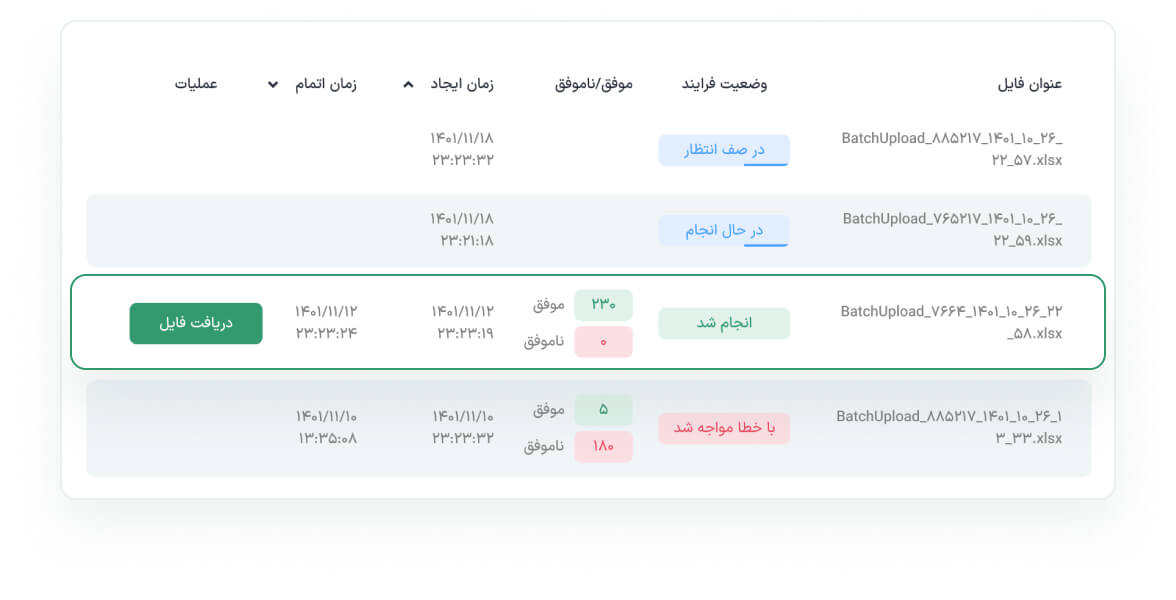Open file BatchUpload_88521V ending in 22_57.xlsx

(x=952, y=149)
